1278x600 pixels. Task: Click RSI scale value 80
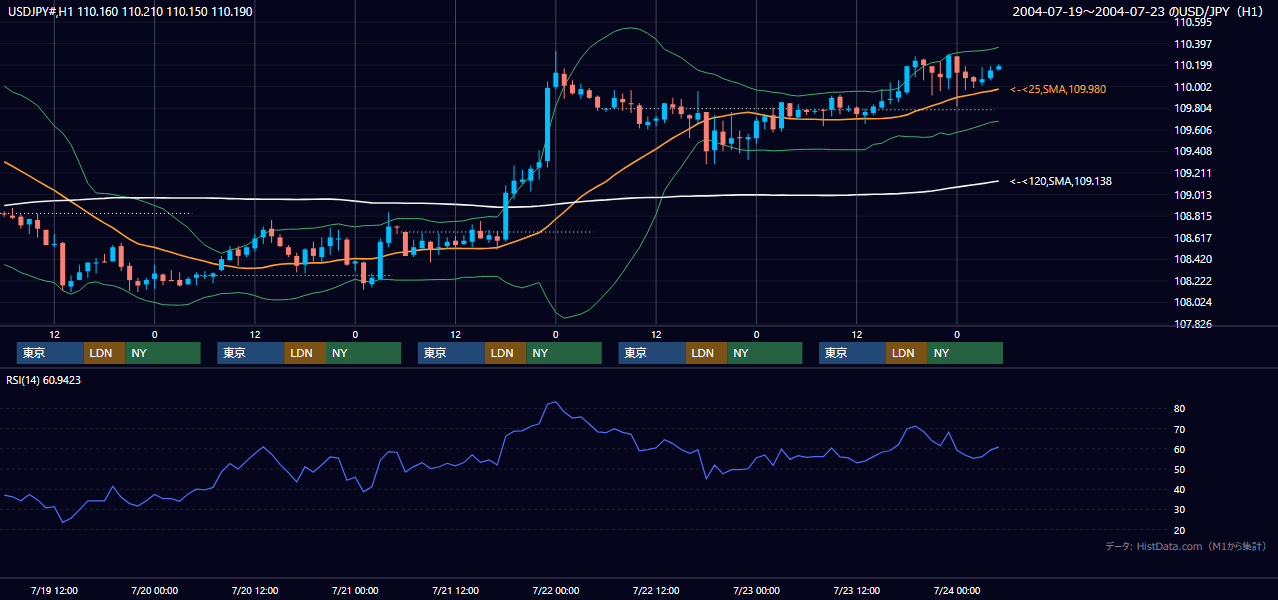[x=1180, y=409]
